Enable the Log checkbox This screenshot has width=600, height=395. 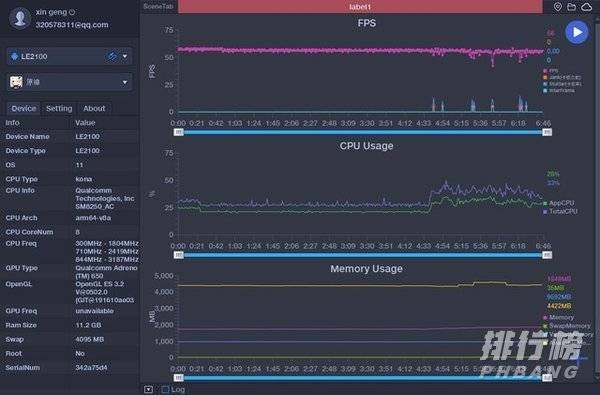(x=165, y=390)
